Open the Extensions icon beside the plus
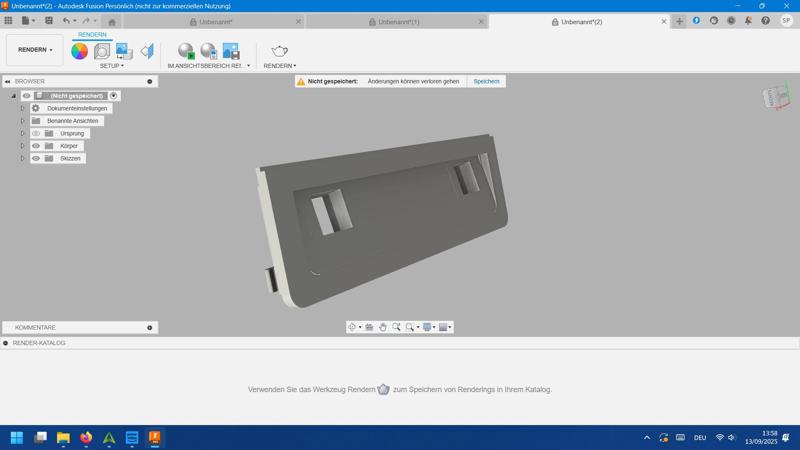Viewport: 800px width, 450px height. pos(696,20)
